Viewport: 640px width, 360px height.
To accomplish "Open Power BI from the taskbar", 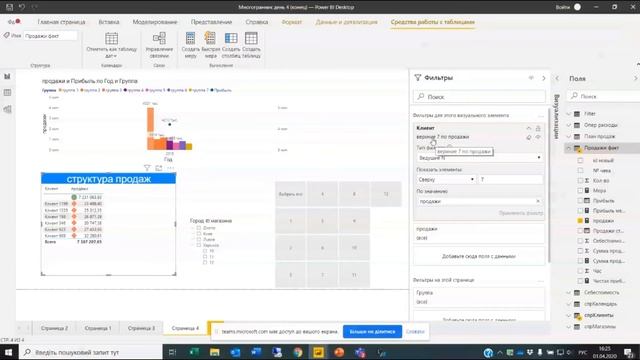I will 318,352.
